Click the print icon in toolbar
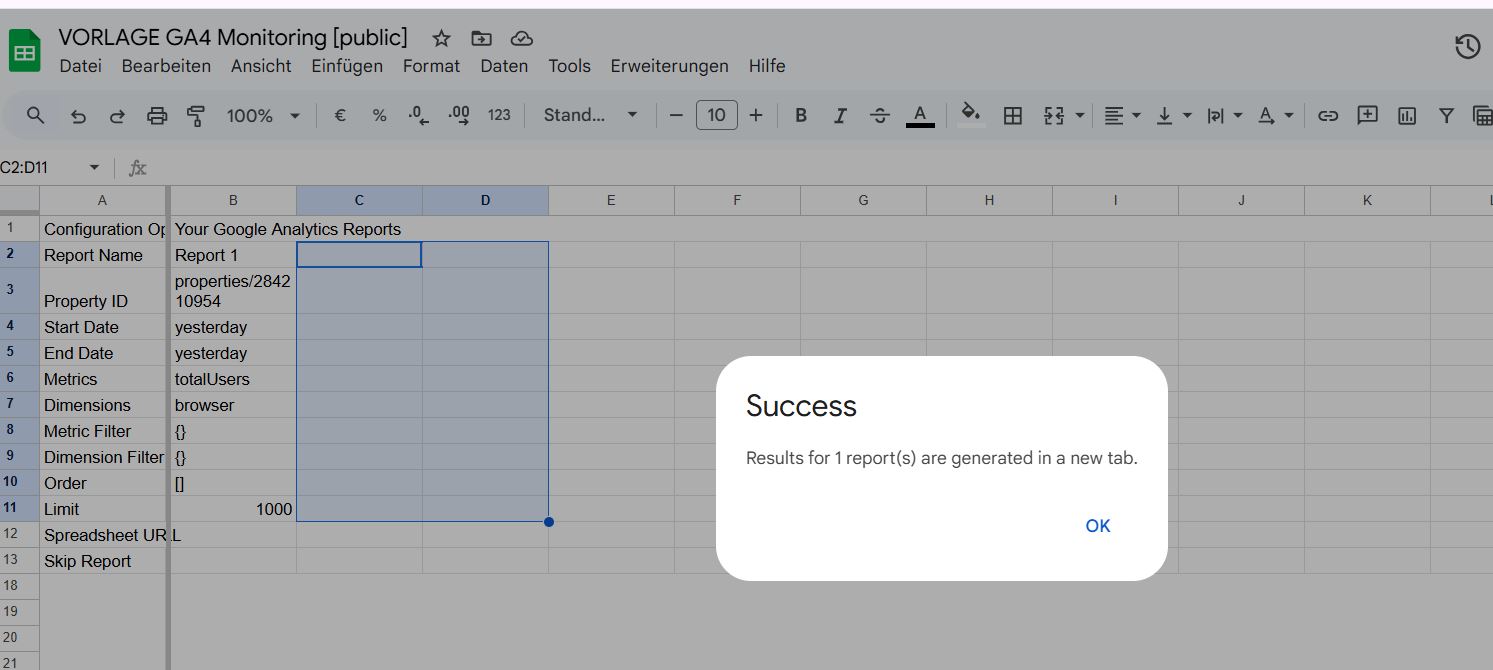1493x670 pixels. pos(157,116)
